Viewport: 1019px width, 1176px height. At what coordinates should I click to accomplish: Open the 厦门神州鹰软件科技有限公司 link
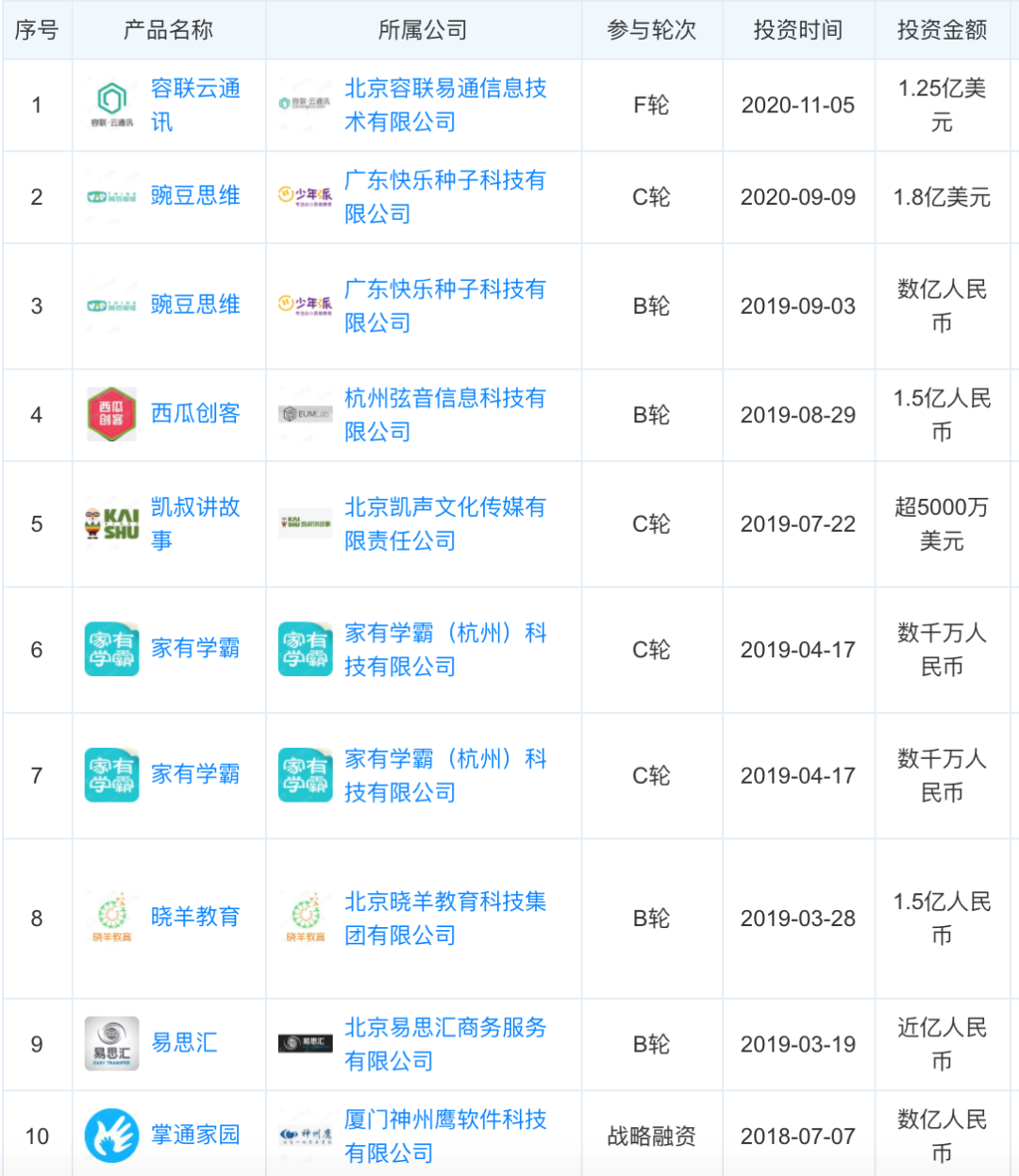(x=445, y=1135)
